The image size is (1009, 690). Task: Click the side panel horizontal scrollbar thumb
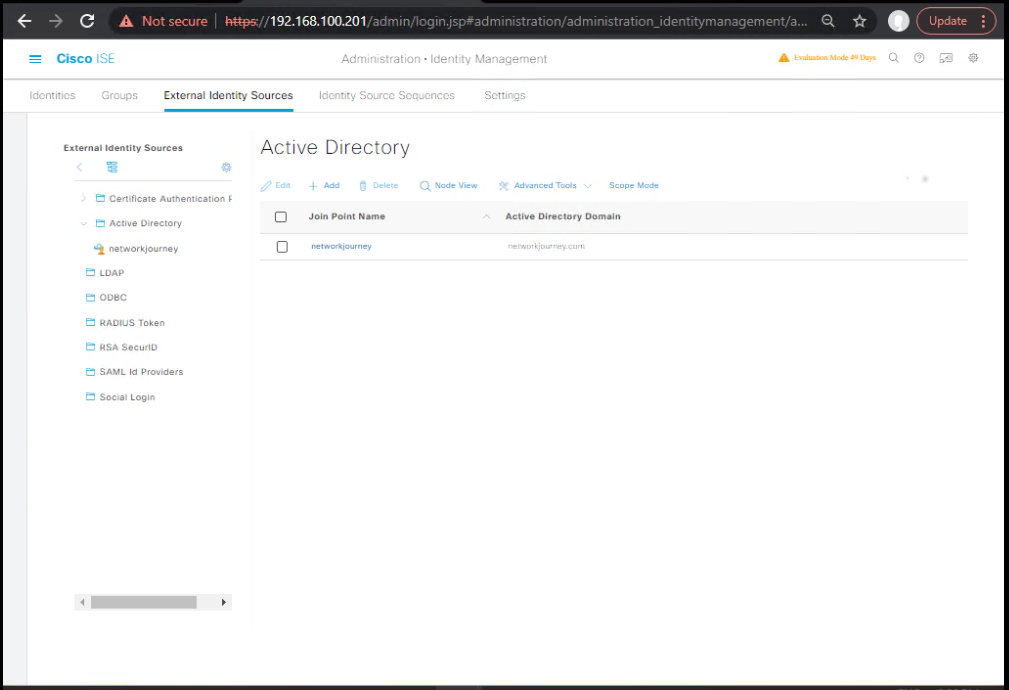143,602
